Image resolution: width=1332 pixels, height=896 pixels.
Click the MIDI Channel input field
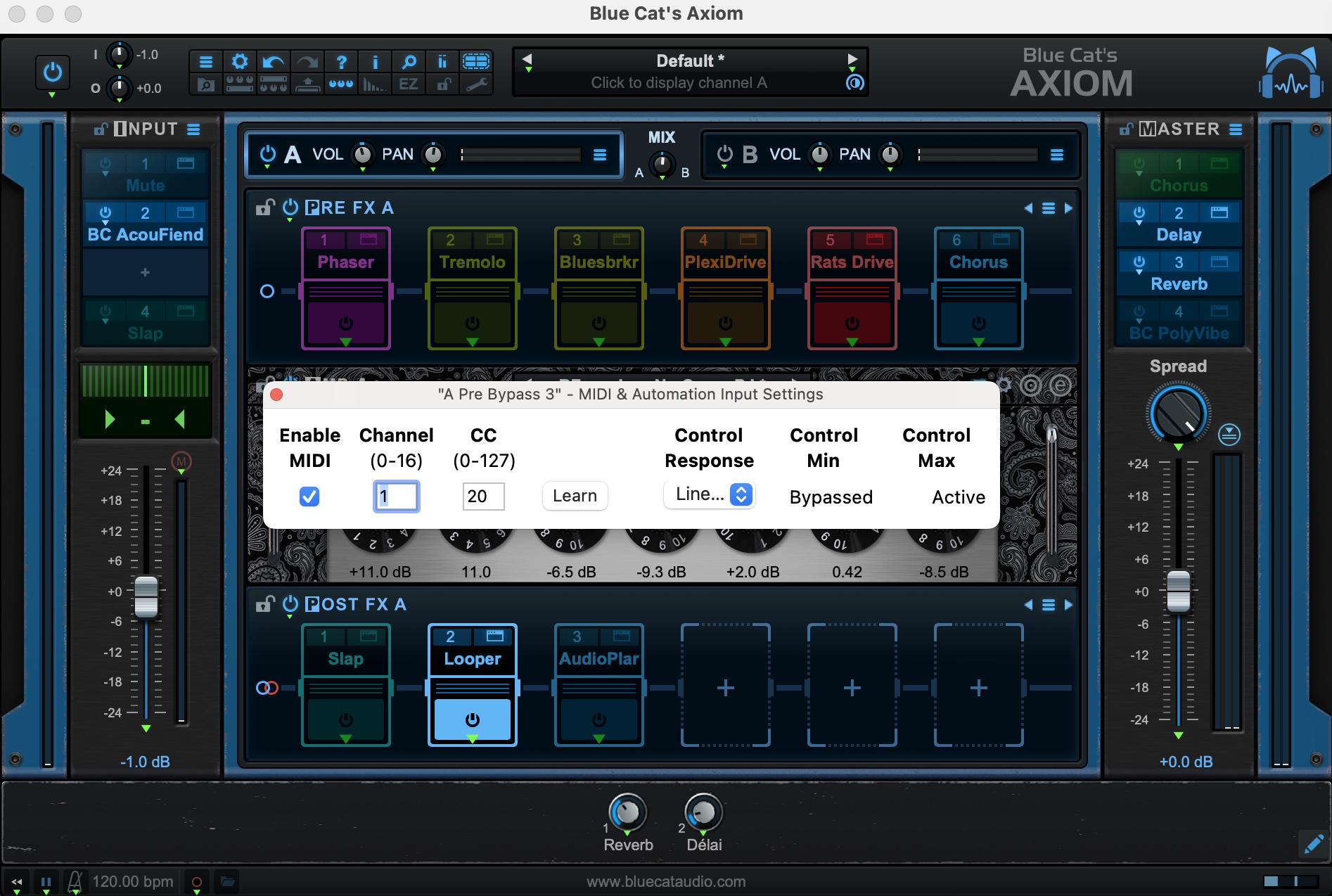(396, 496)
